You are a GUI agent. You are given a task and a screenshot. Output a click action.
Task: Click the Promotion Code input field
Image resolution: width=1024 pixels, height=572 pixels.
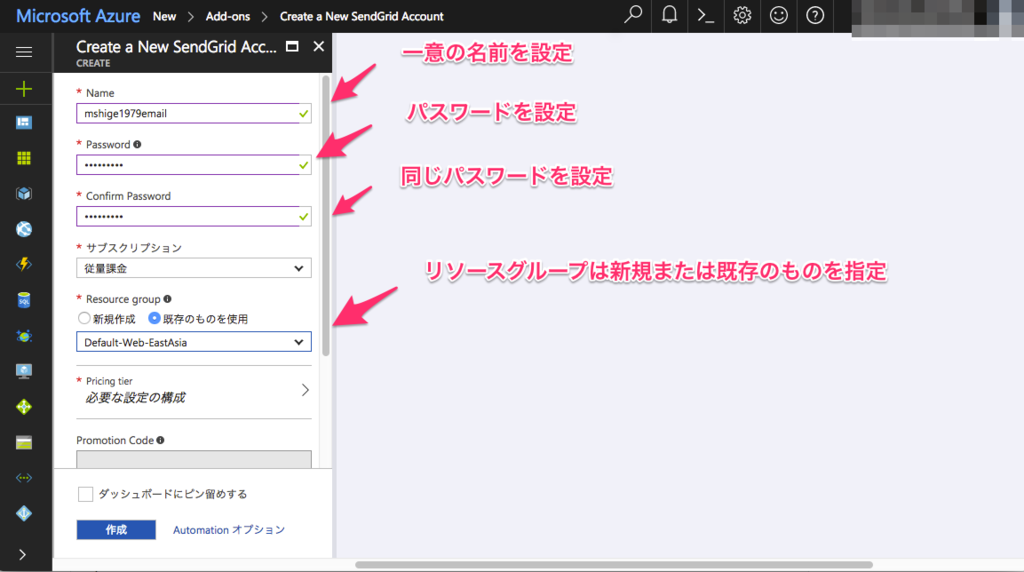point(194,459)
